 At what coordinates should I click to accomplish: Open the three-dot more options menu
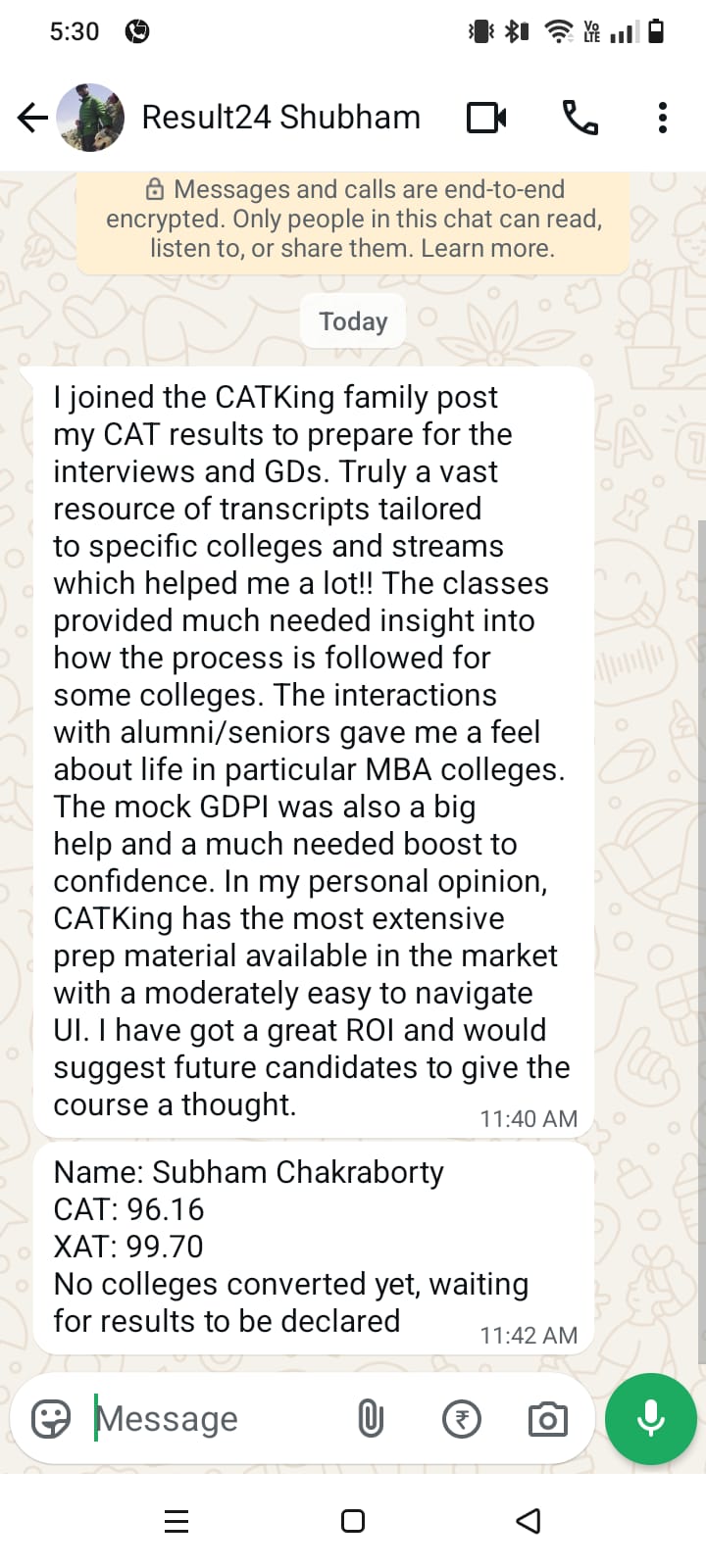(663, 118)
